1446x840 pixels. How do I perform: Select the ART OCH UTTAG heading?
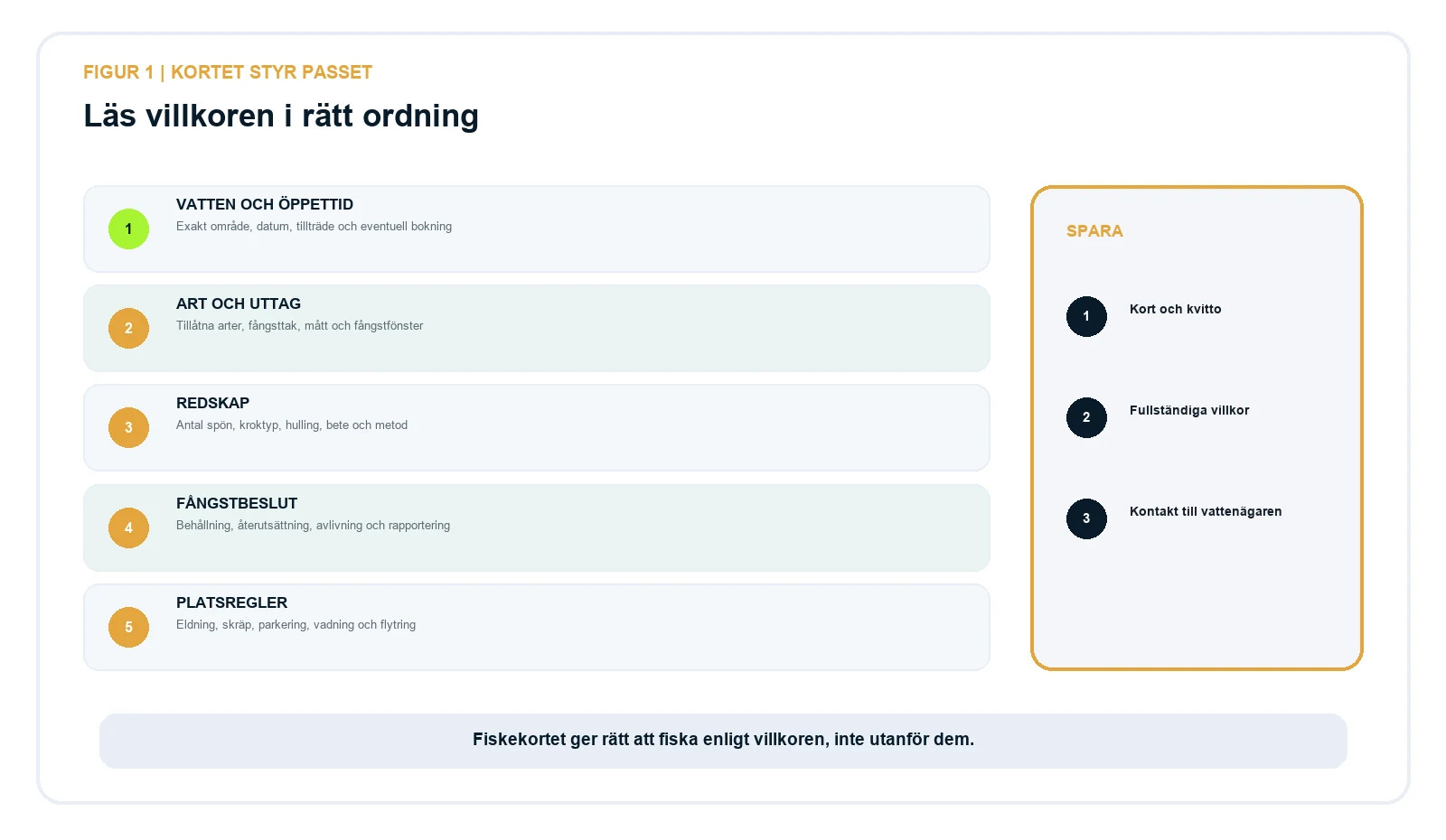pyautogui.click(x=239, y=303)
